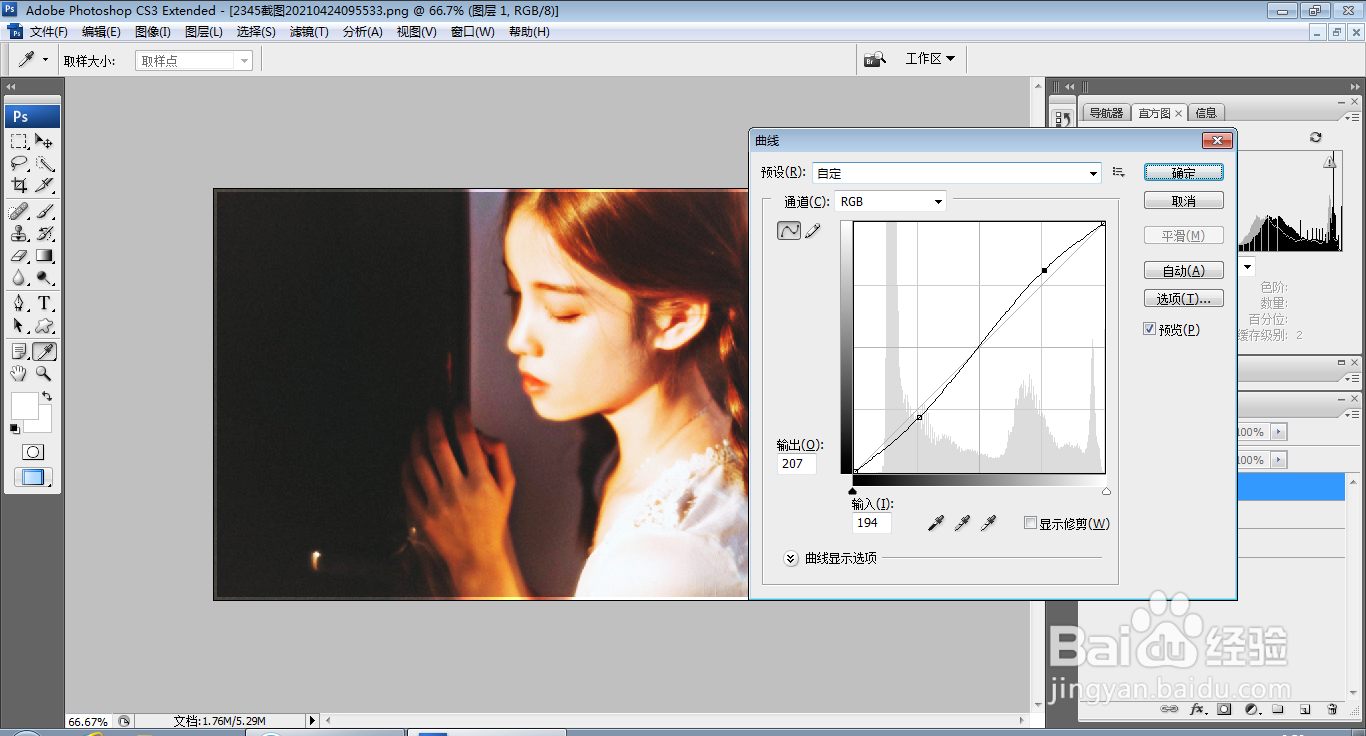The image size is (1366, 736).
Task: Pick the black point eyedropper in Curves
Action: (x=936, y=523)
